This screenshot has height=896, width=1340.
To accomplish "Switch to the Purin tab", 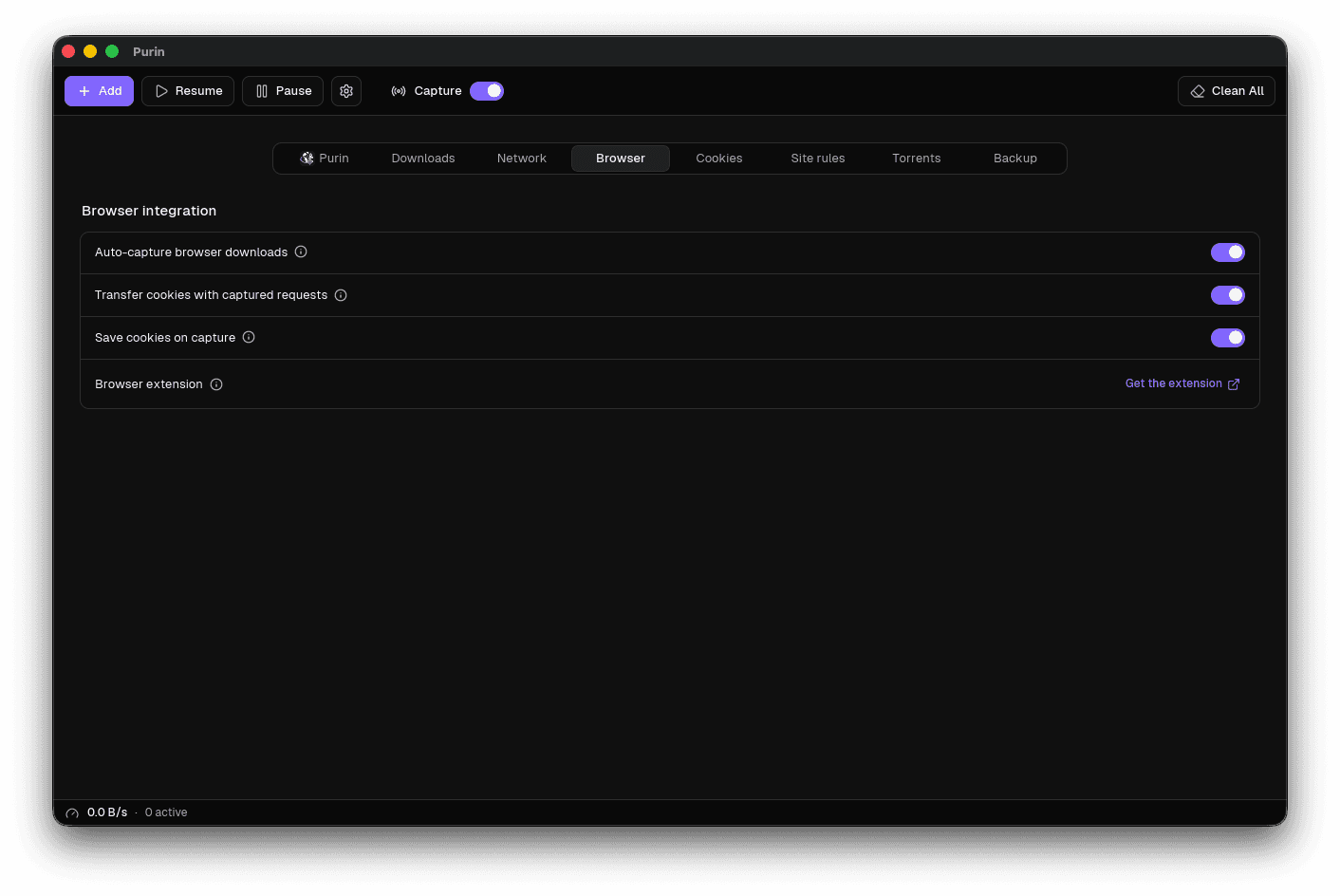I will (x=325, y=159).
